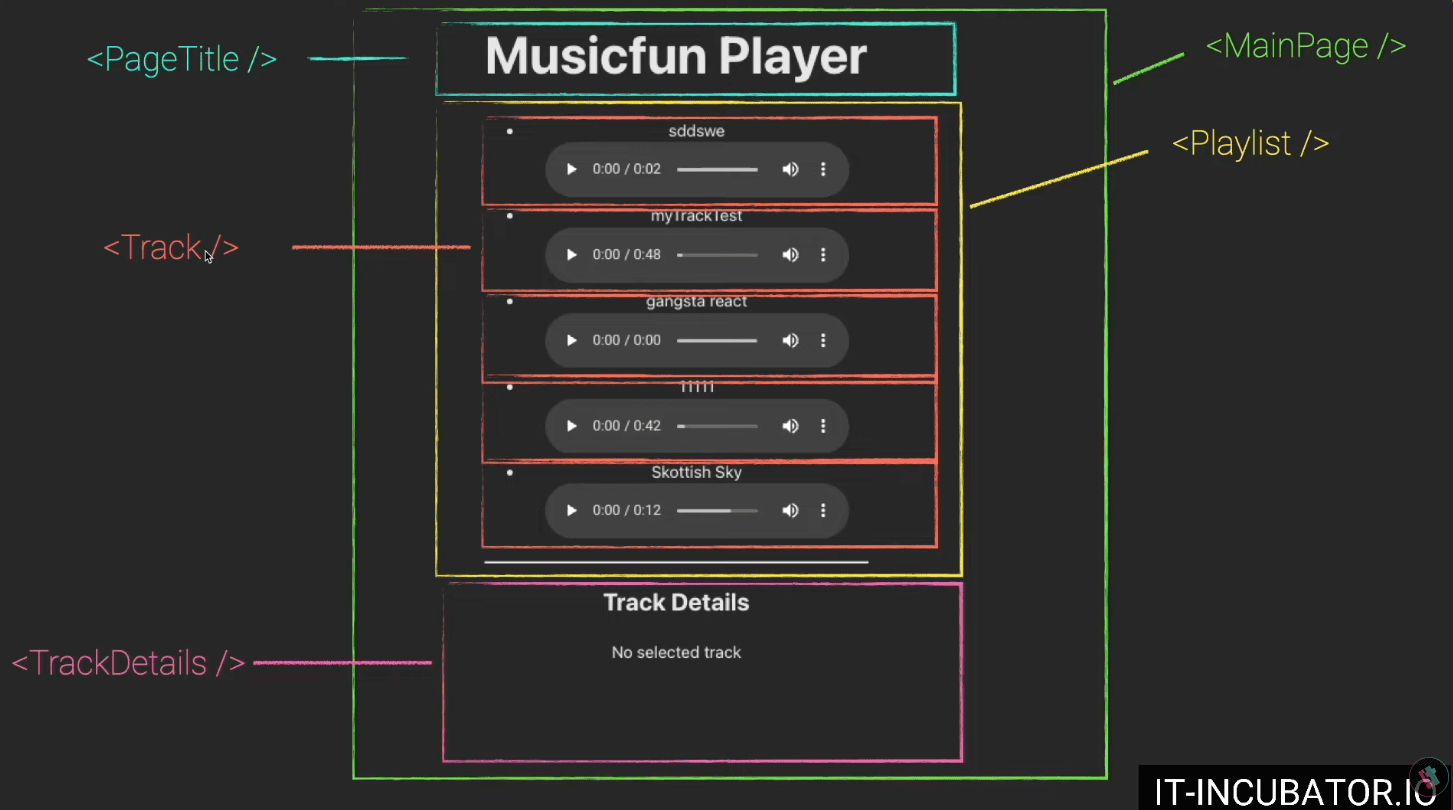The image size is (1453, 810).
Task: Open more options for myTrackTest player
Action: point(823,255)
